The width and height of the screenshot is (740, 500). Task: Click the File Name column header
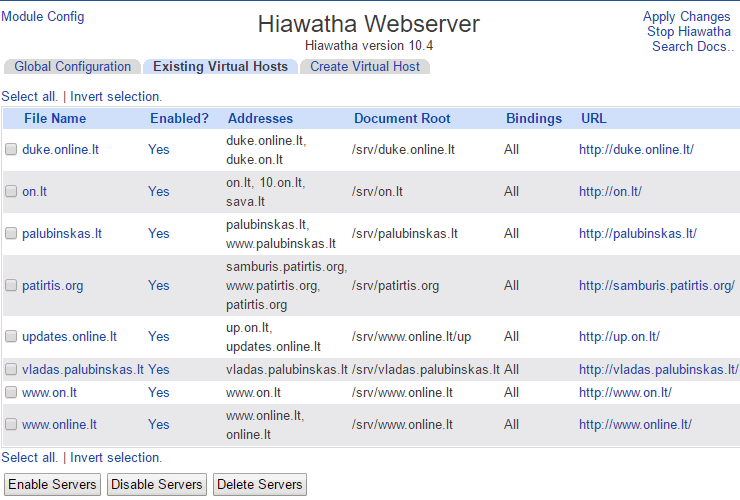(x=55, y=119)
